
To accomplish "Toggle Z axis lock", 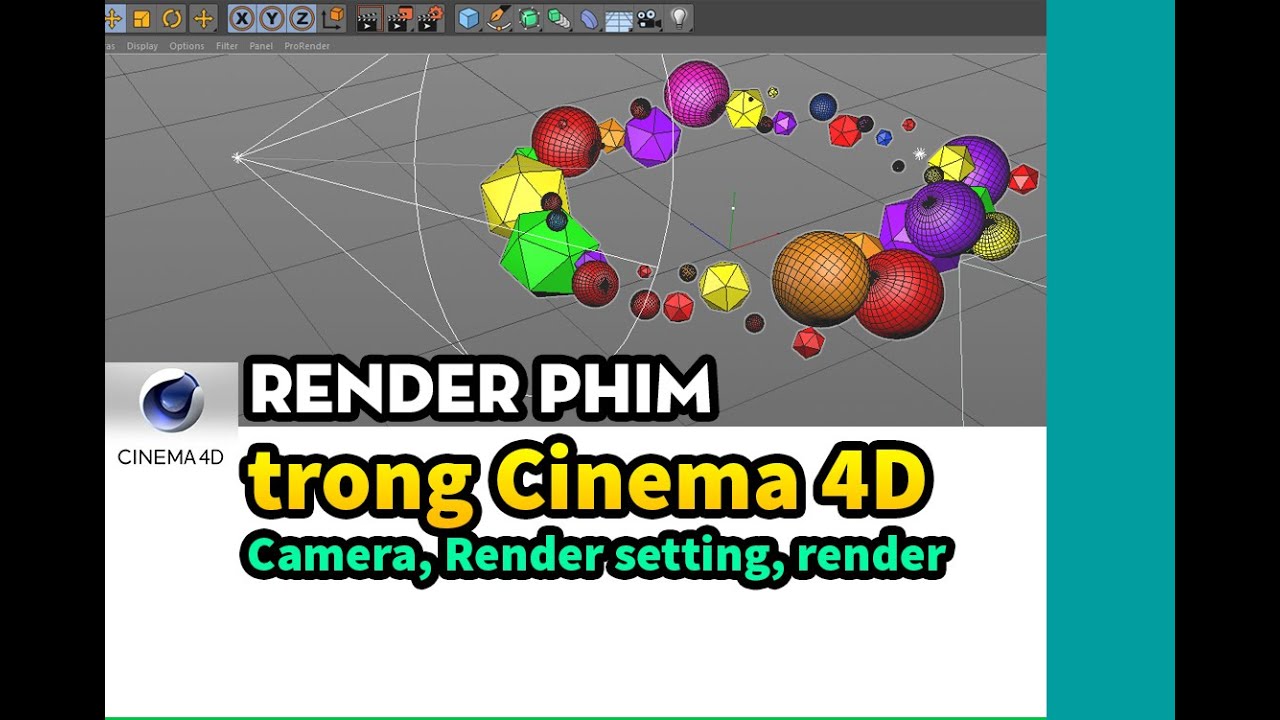I will coord(301,18).
